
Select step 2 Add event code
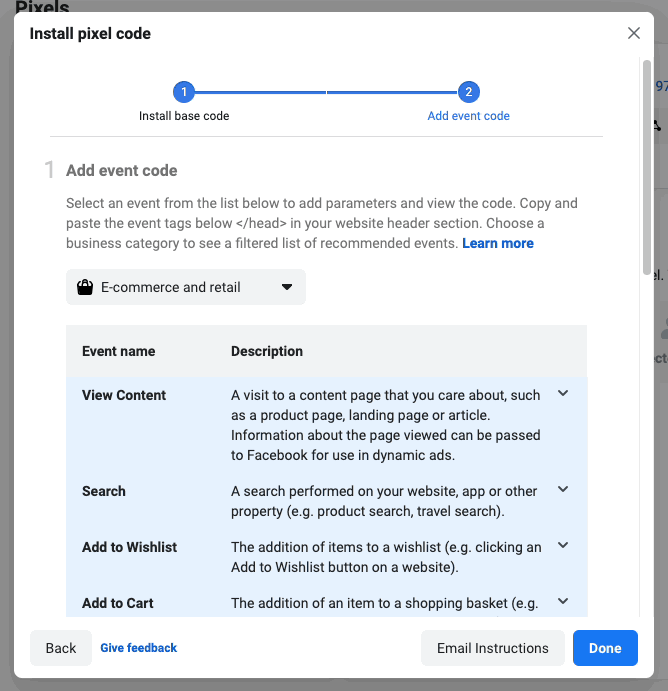(x=468, y=93)
